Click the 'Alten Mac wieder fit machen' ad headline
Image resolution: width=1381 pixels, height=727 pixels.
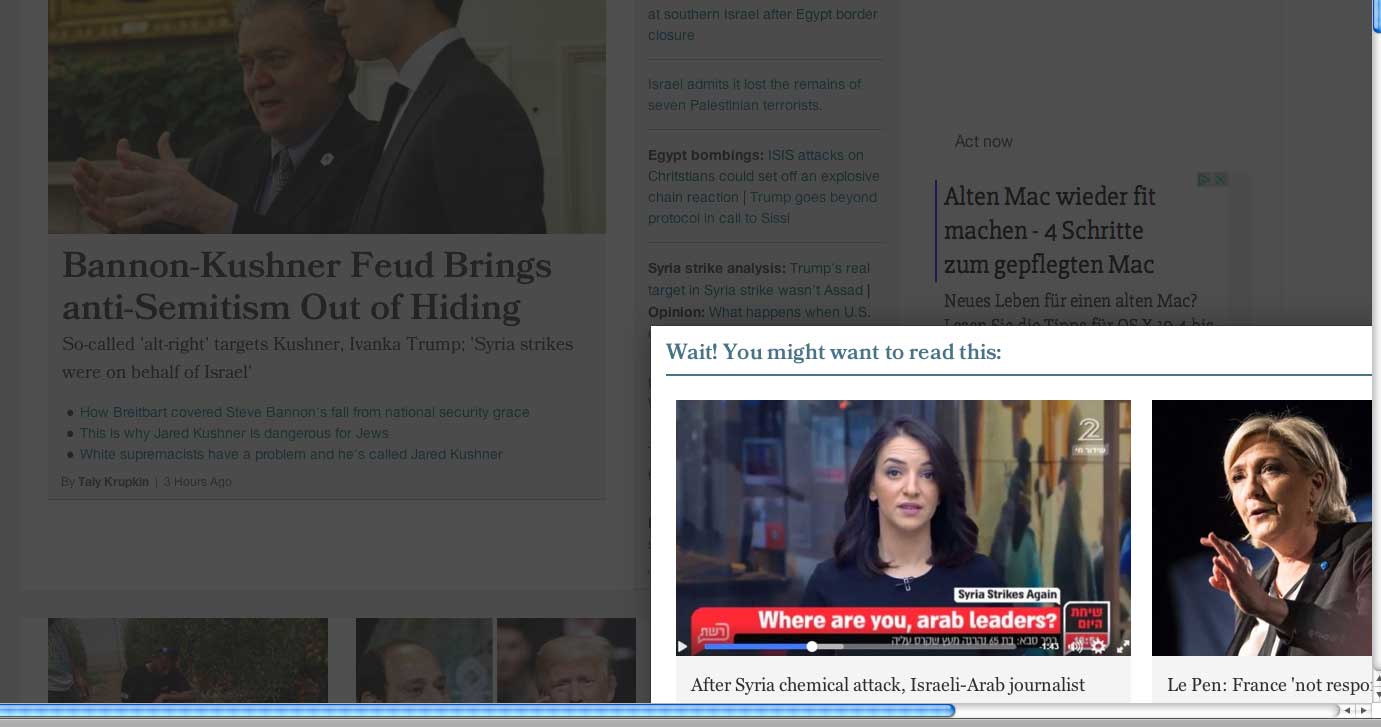[x=1049, y=230]
